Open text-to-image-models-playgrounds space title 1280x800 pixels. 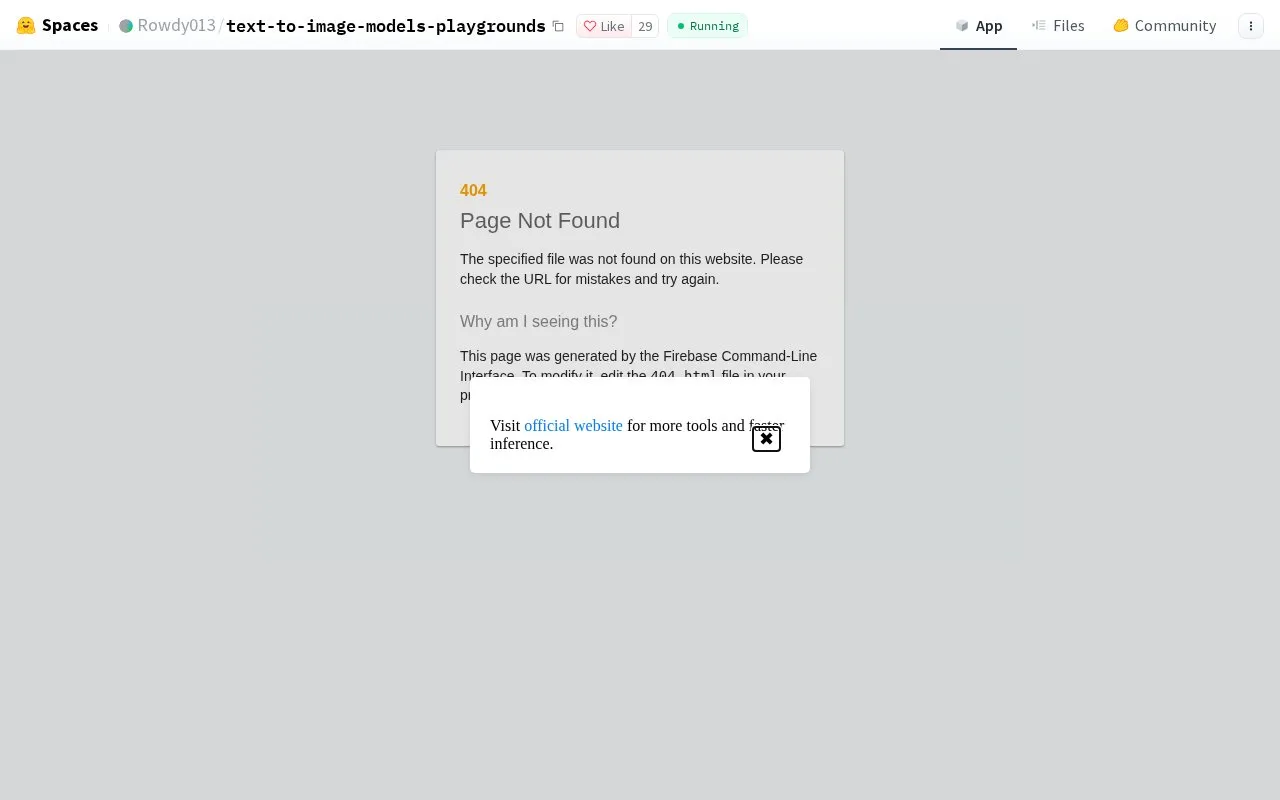(386, 26)
